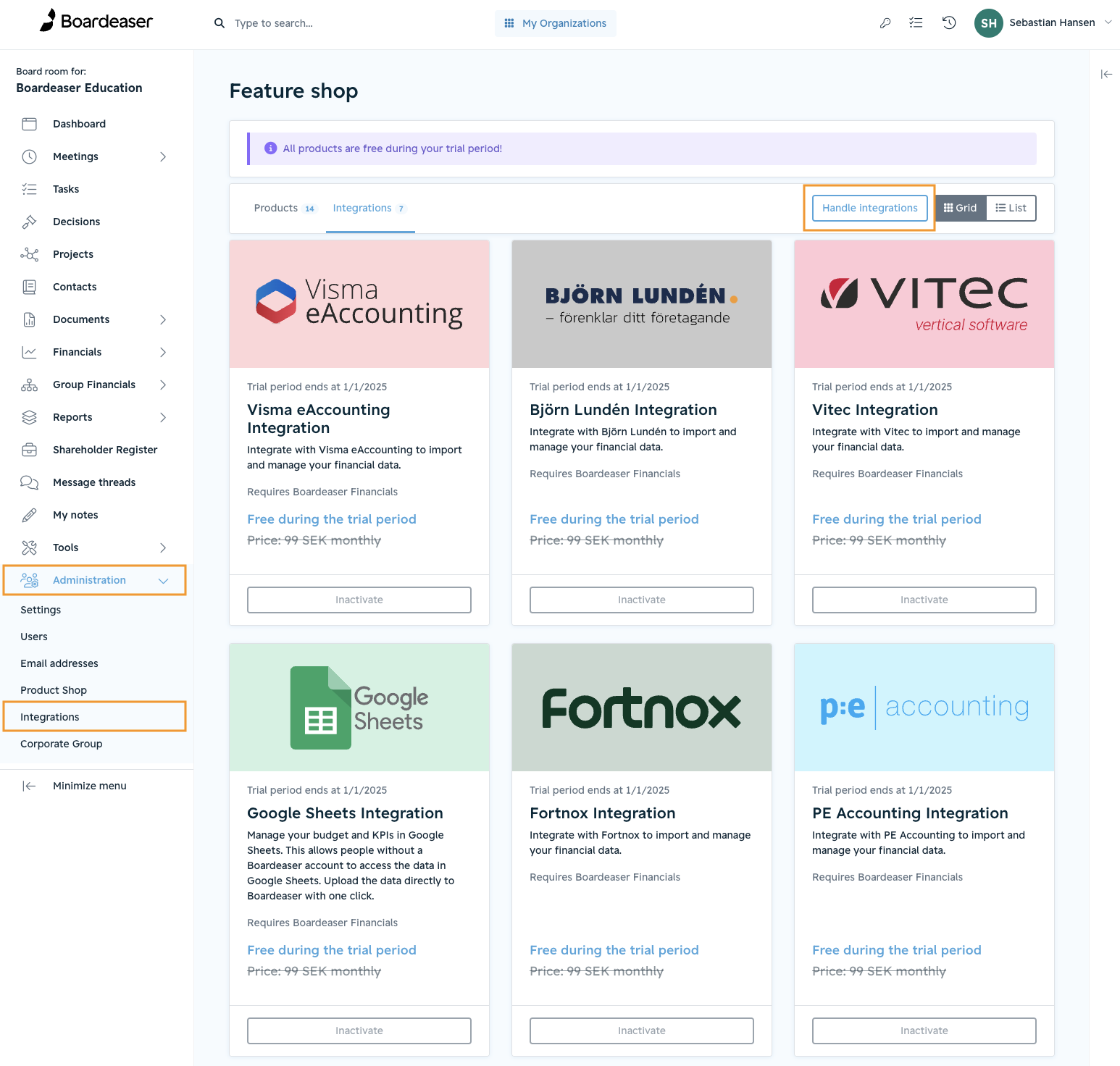Open the Sebastian Hansen user dropdown
Viewport: 1120px width, 1066px height.
point(1061,22)
